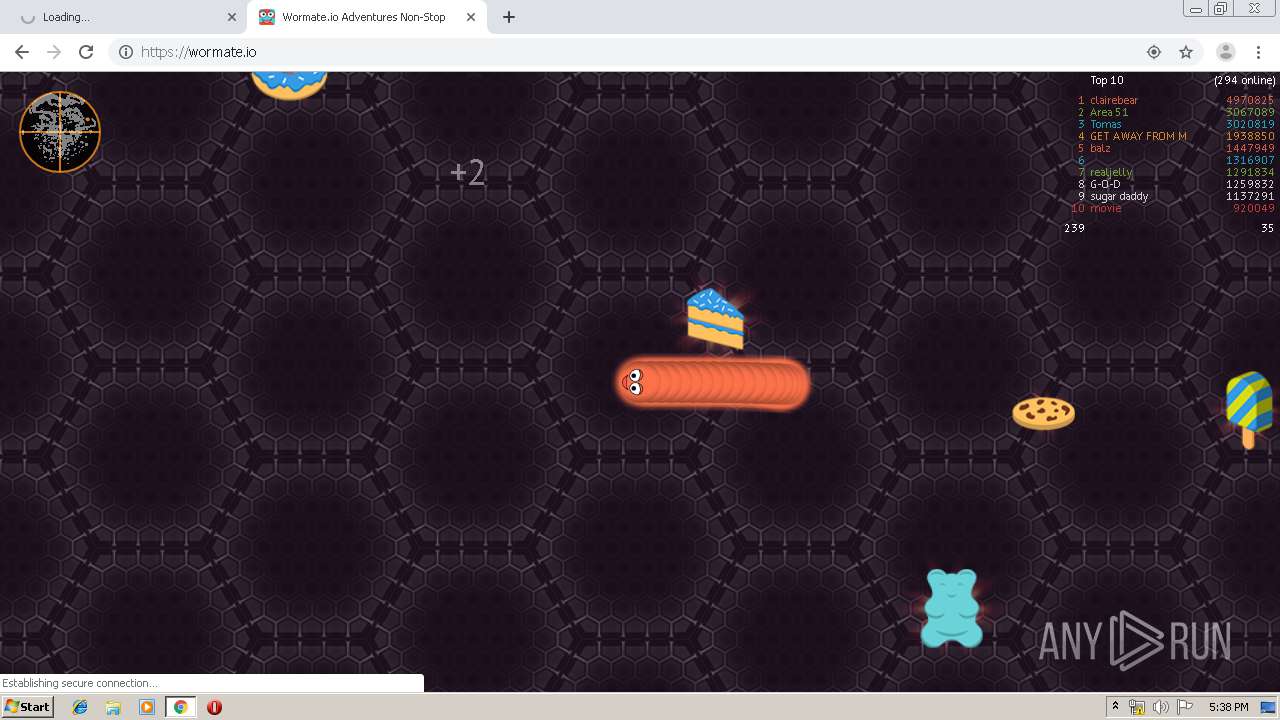Click the chocolate chip cookie food item

(x=1043, y=413)
